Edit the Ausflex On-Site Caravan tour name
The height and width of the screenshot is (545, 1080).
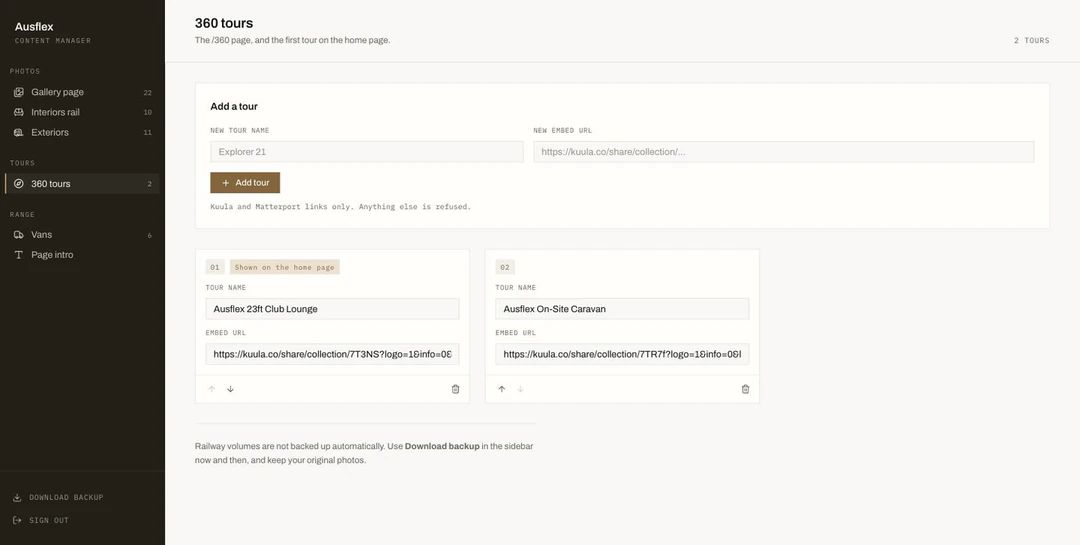point(622,309)
